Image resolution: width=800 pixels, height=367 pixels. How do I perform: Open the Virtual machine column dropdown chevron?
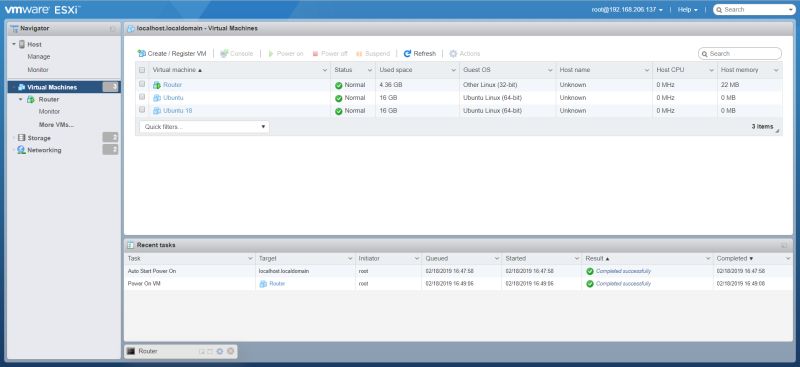coord(325,70)
